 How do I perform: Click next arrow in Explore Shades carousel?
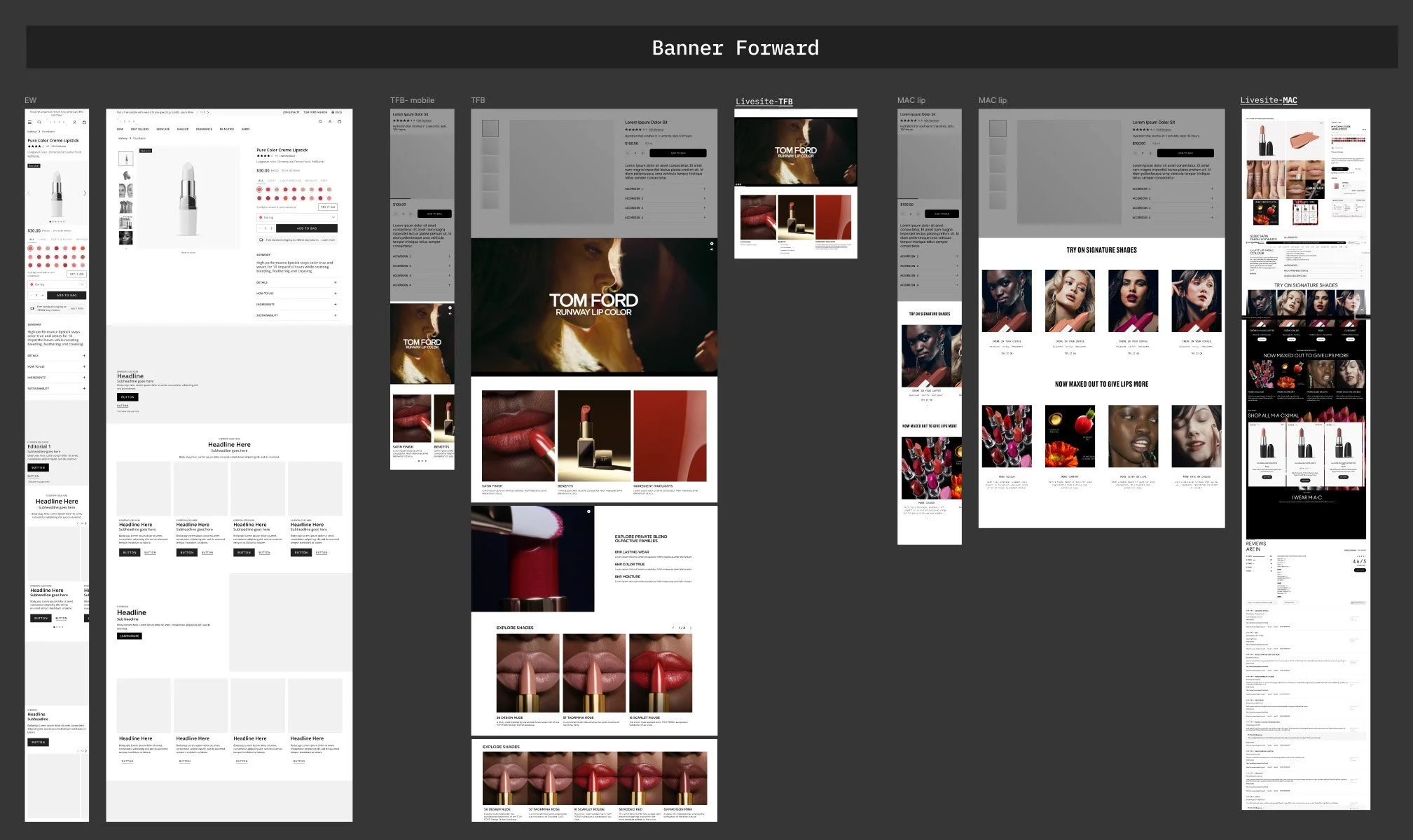[691, 628]
